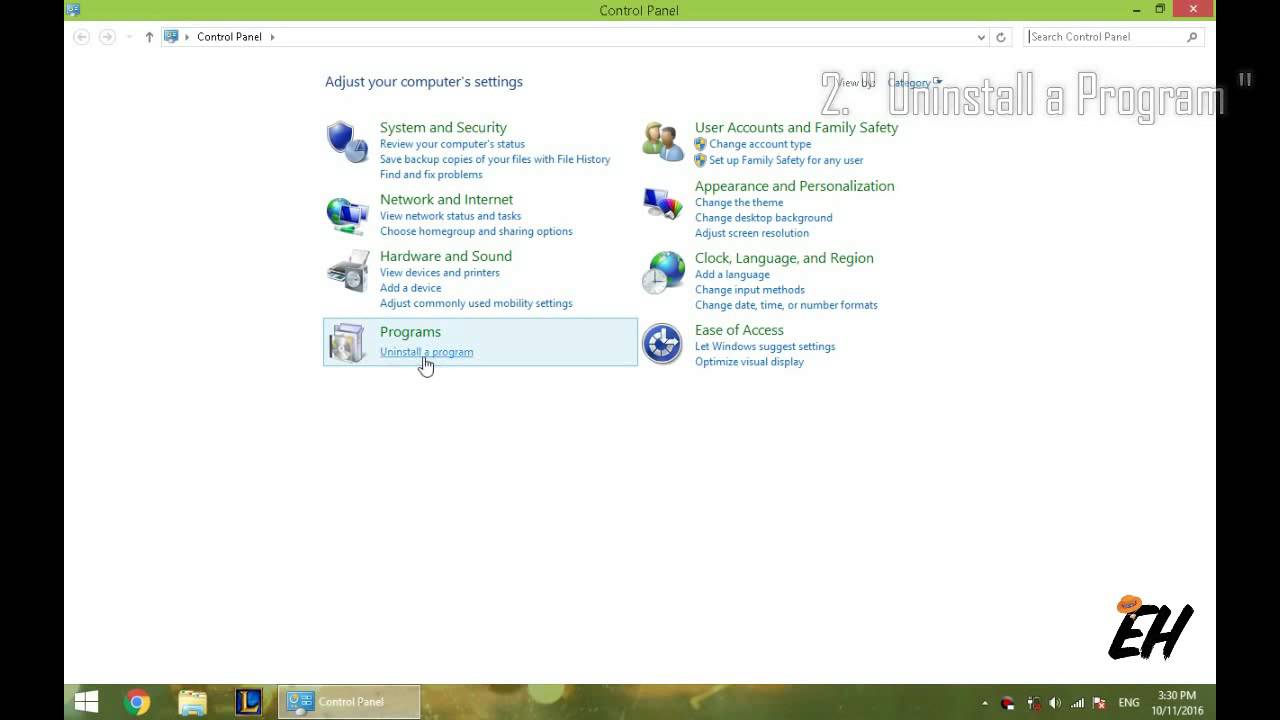Click Adjust screen resolution
The height and width of the screenshot is (720, 1280).
(x=752, y=233)
